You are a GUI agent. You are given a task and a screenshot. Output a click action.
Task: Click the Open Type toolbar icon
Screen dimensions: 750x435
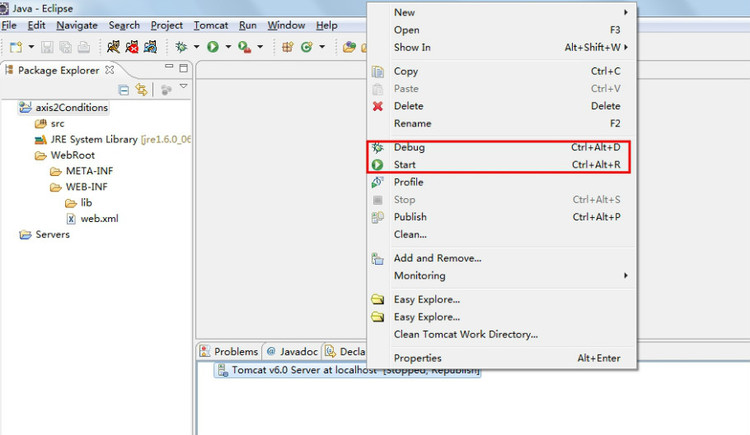(349, 47)
